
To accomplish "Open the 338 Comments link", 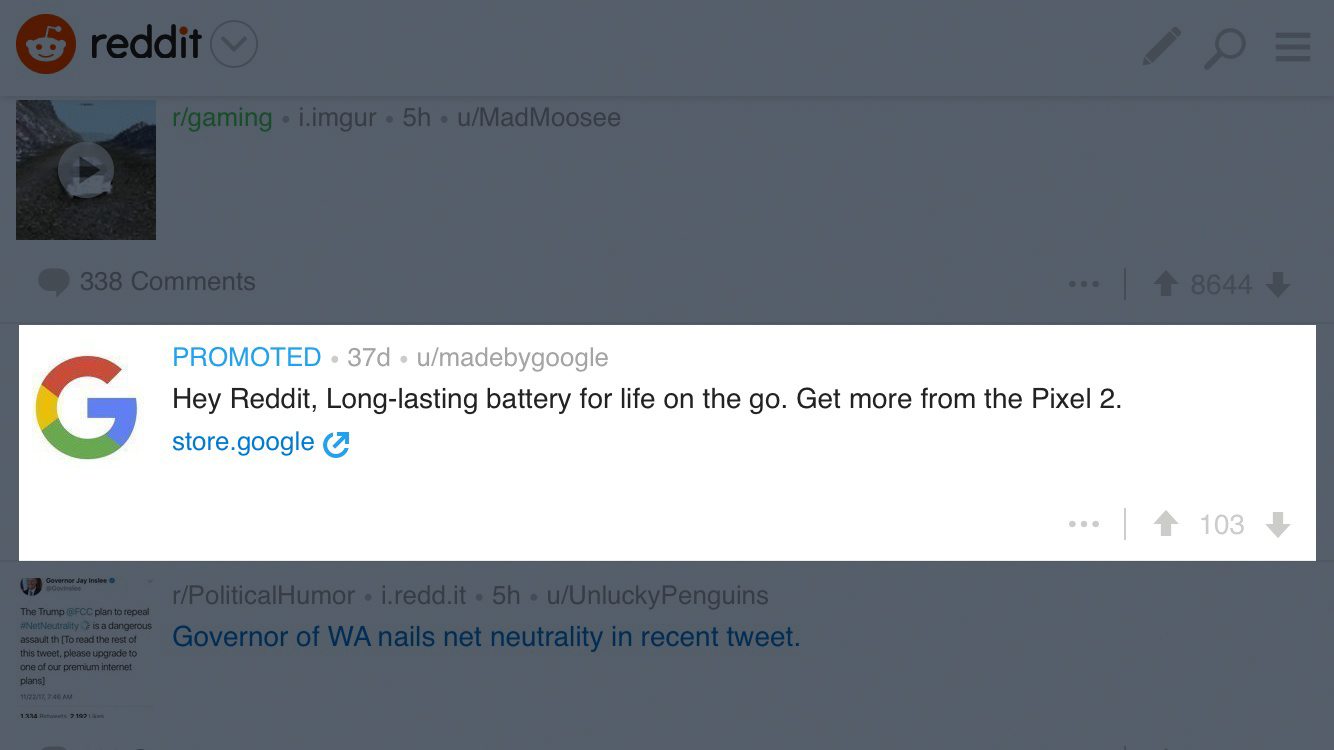I will coord(148,282).
